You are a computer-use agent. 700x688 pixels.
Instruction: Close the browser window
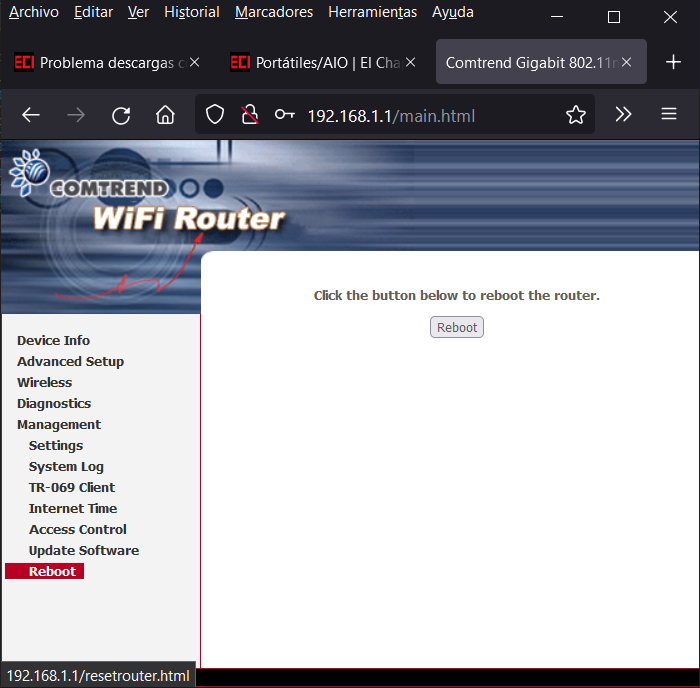(x=670, y=17)
